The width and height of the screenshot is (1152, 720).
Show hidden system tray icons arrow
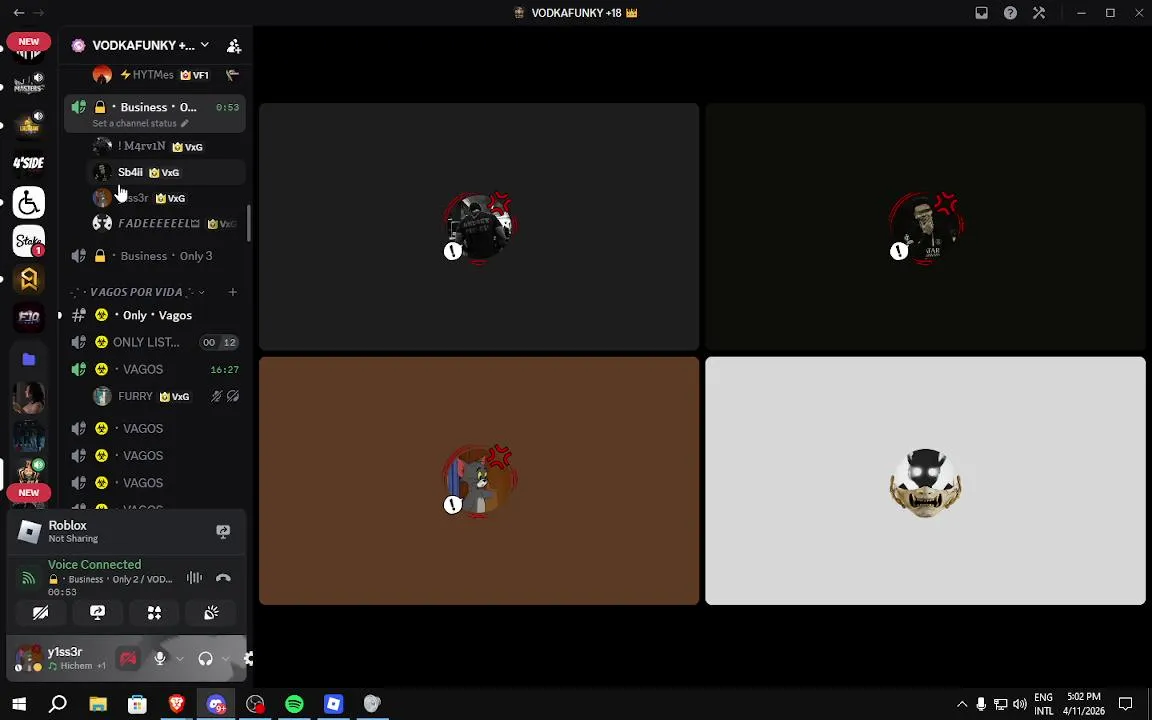coord(962,704)
